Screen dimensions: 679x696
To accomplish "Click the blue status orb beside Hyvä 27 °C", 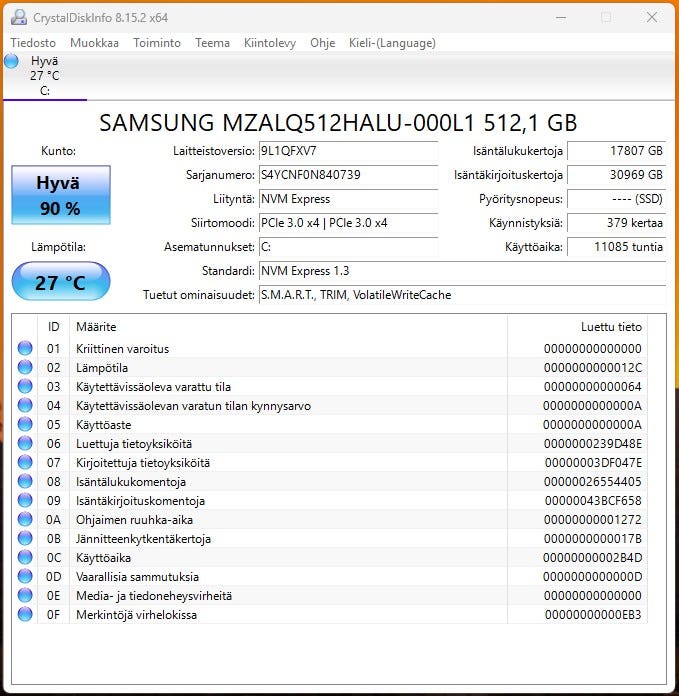I will pos(12,61).
